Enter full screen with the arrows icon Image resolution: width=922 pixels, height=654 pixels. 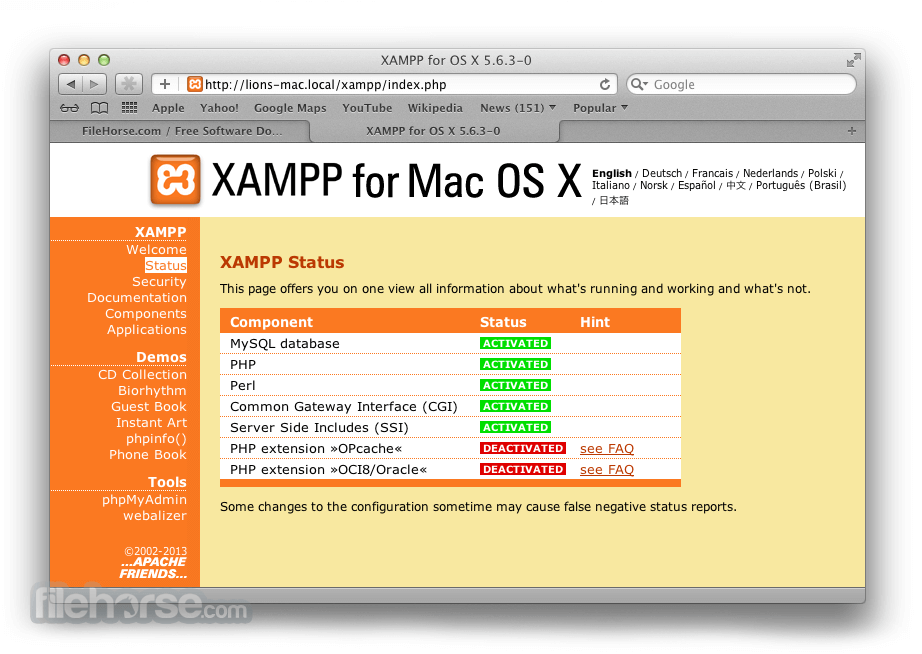point(853,60)
